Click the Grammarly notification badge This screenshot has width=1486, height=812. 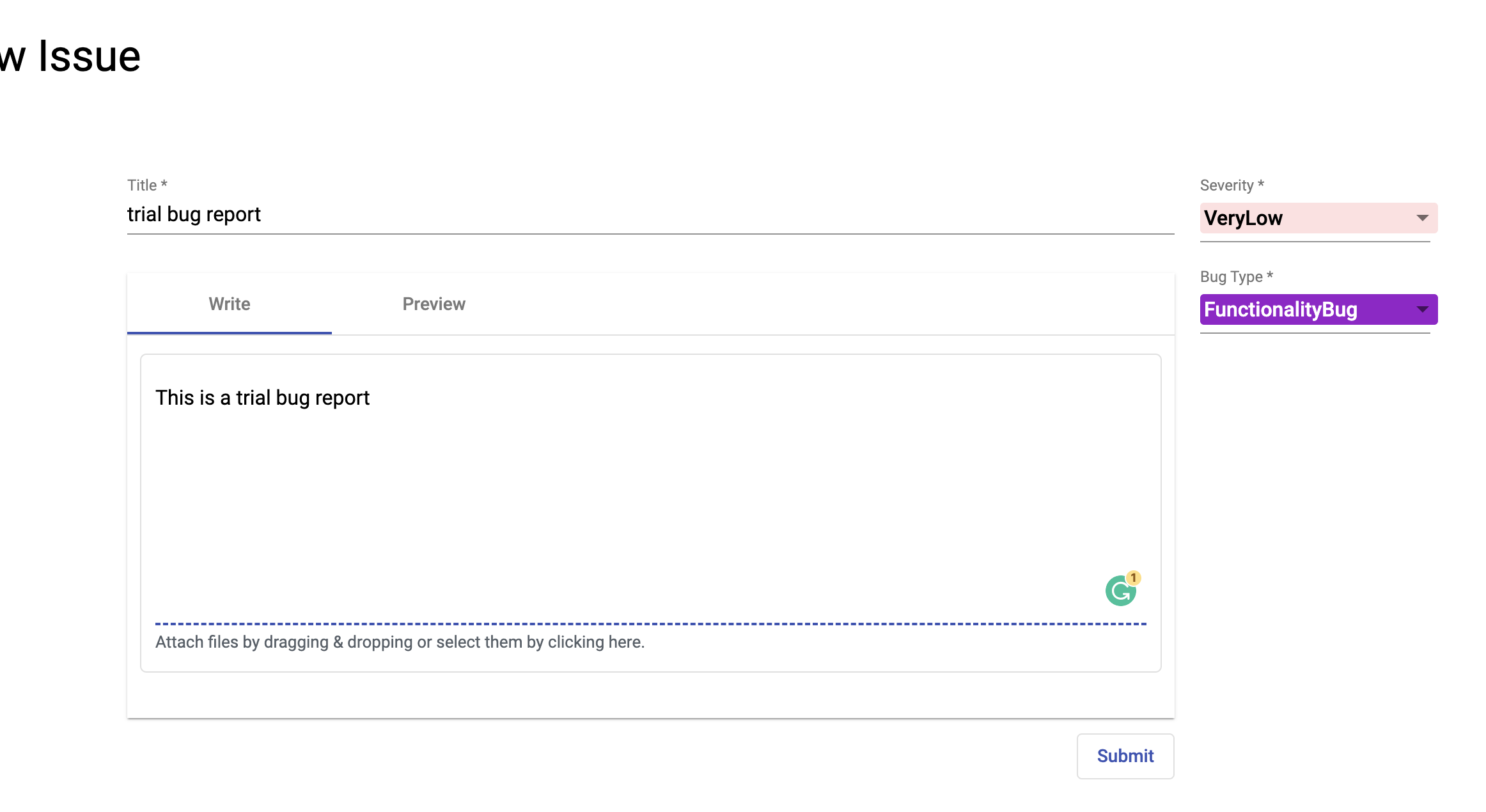coord(1133,578)
